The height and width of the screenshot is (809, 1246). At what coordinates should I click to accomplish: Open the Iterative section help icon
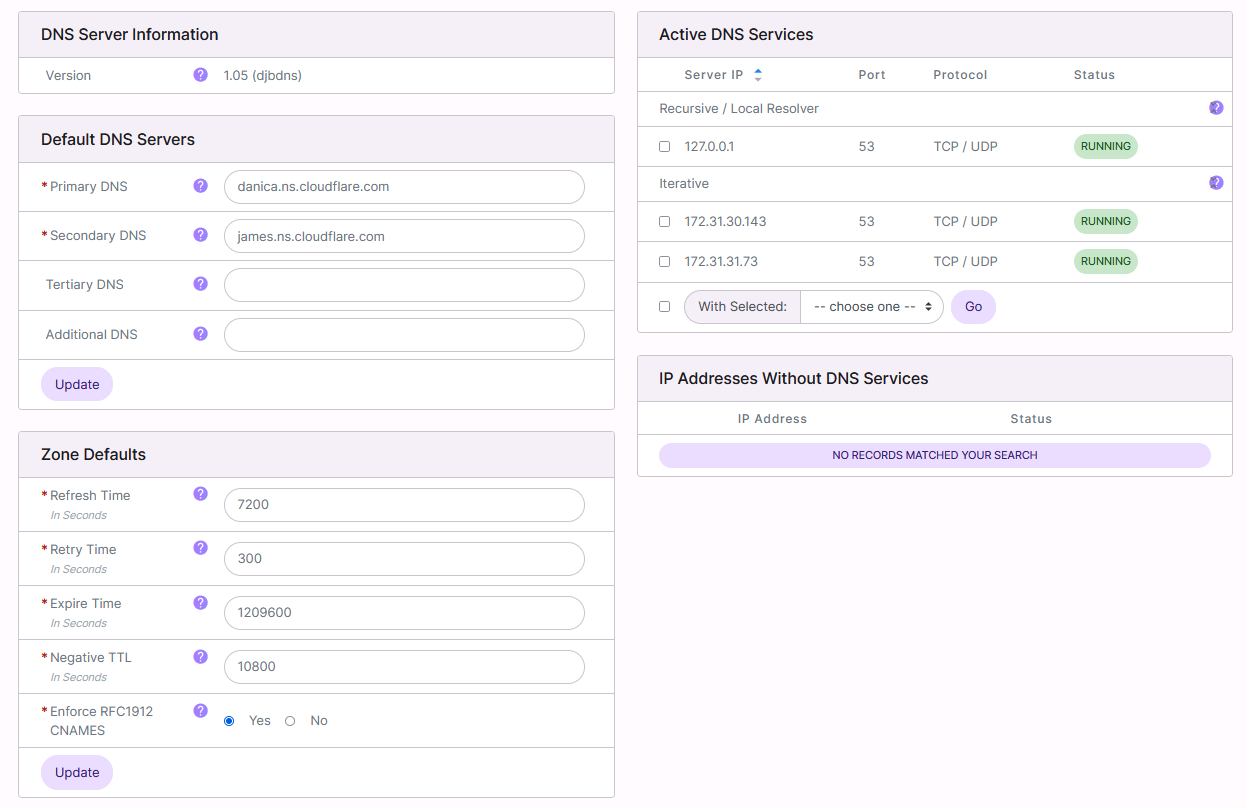[1216, 182]
